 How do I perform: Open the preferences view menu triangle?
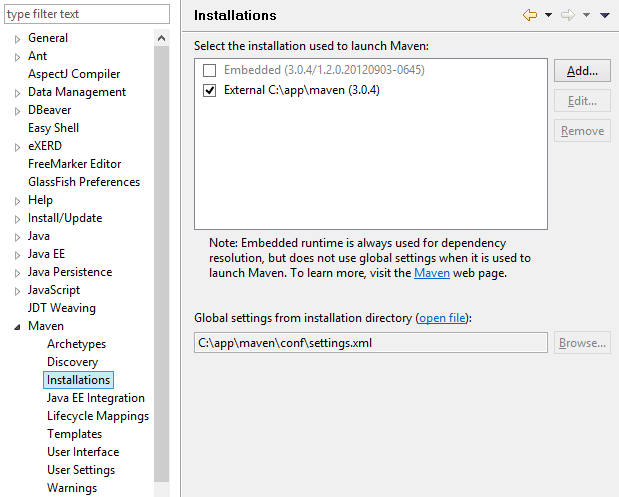pyautogui.click(x=605, y=15)
